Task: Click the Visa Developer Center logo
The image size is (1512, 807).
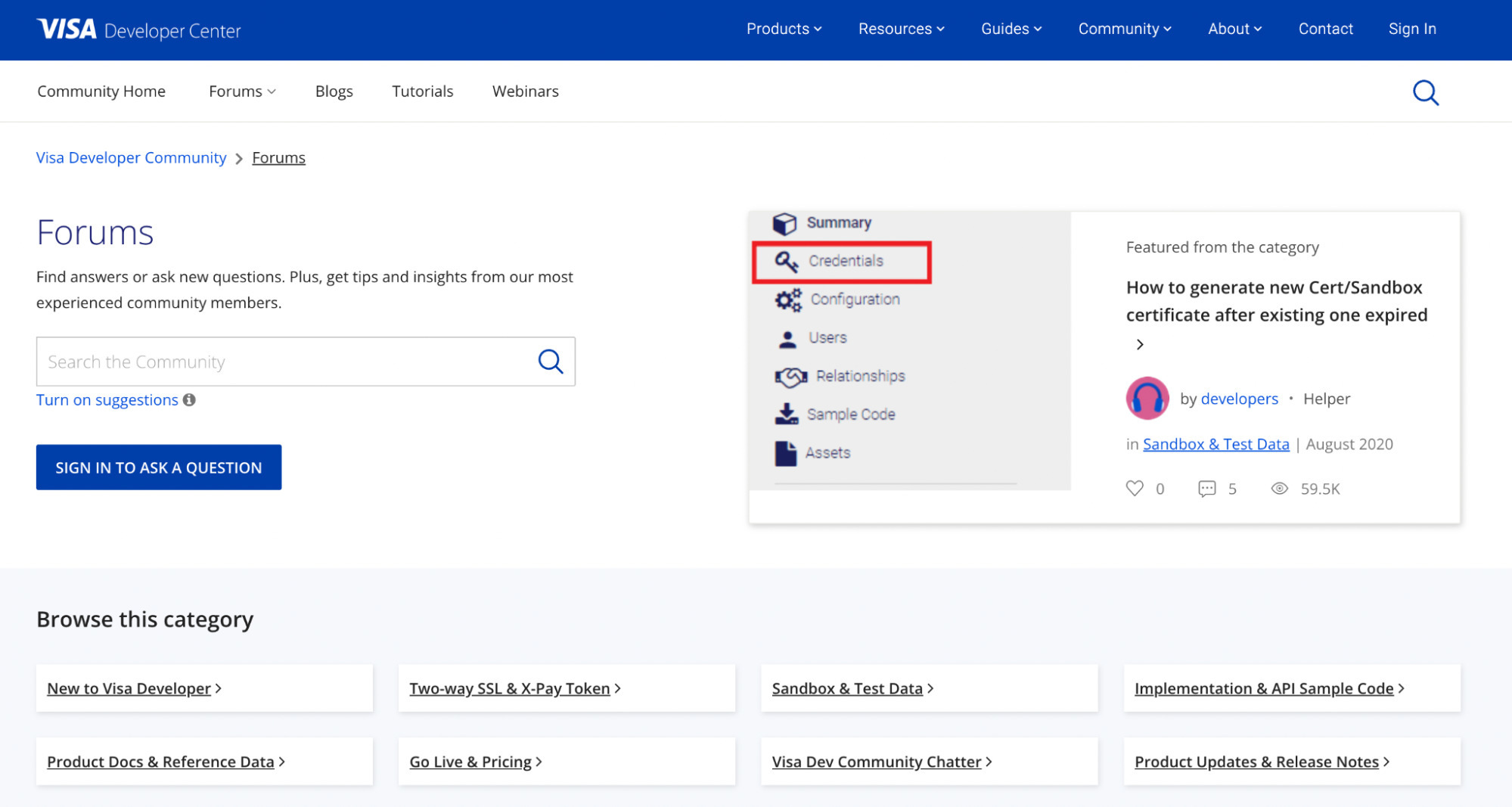Action: point(139,29)
